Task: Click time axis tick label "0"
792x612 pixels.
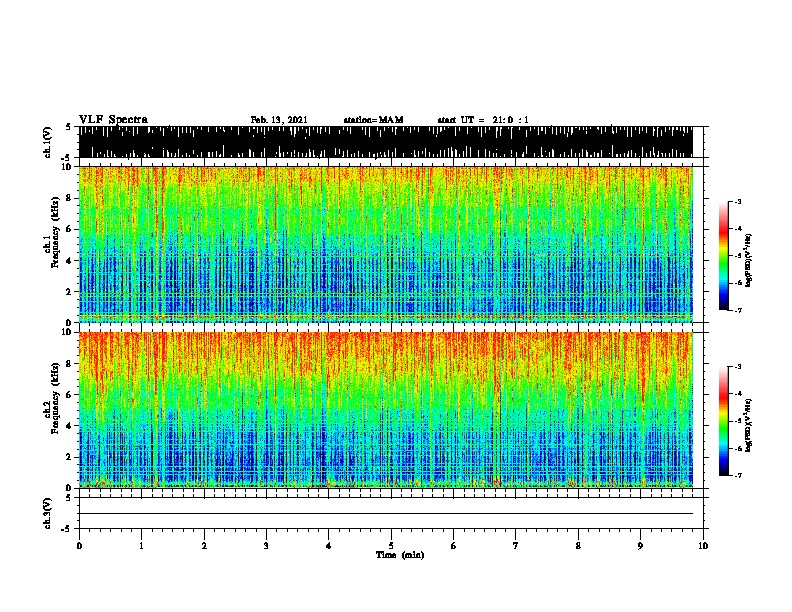Action: pos(79,546)
